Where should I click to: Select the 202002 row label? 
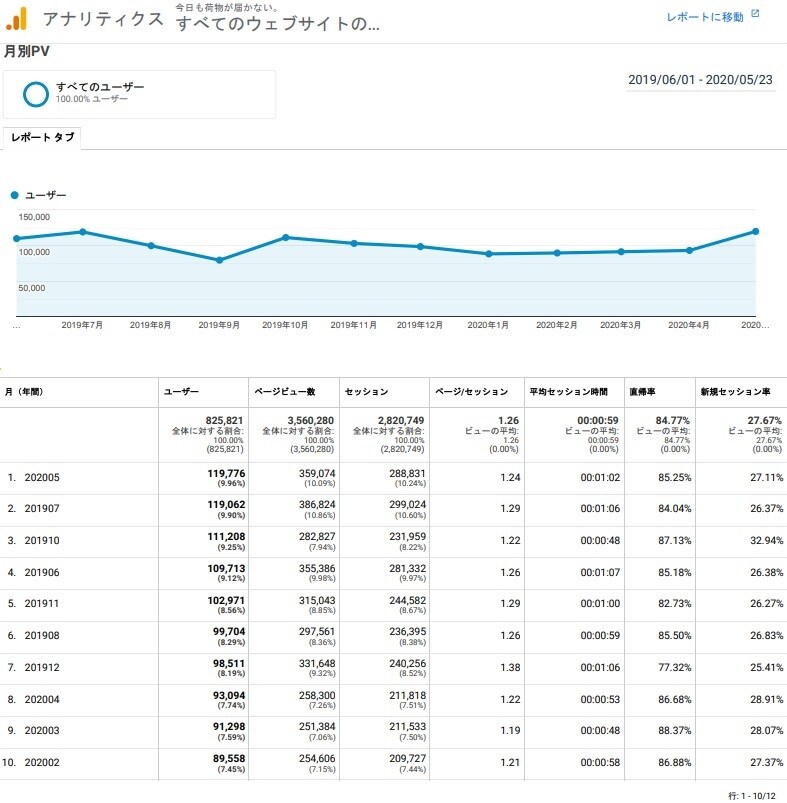pyautogui.click(x=42, y=763)
